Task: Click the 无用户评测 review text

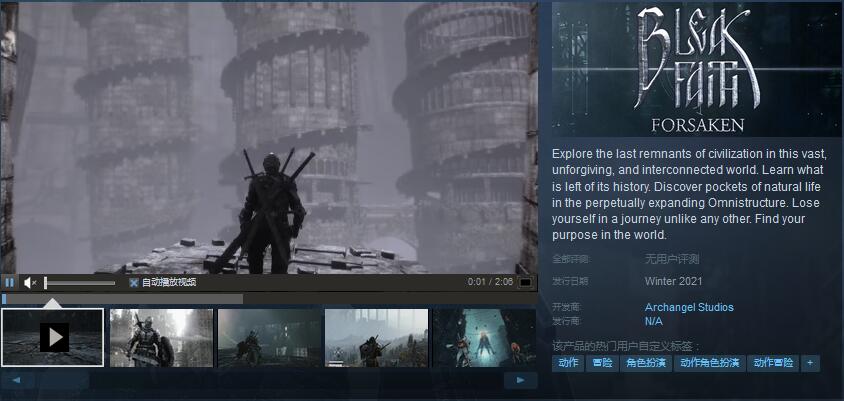Action: coord(672,259)
